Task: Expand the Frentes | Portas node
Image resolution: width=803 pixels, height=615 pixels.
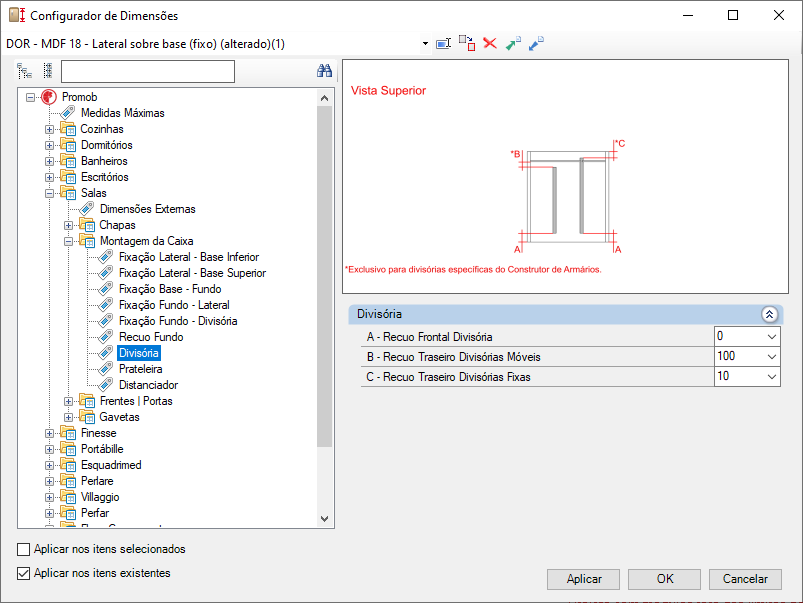Action: [x=69, y=401]
